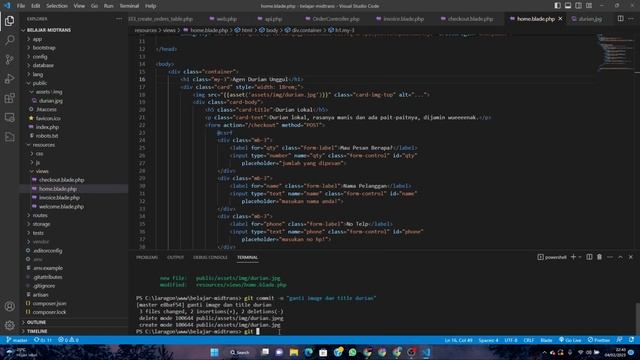The height and width of the screenshot is (360, 640).
Task: Split the terminal pane
Action: coord(589,257)
